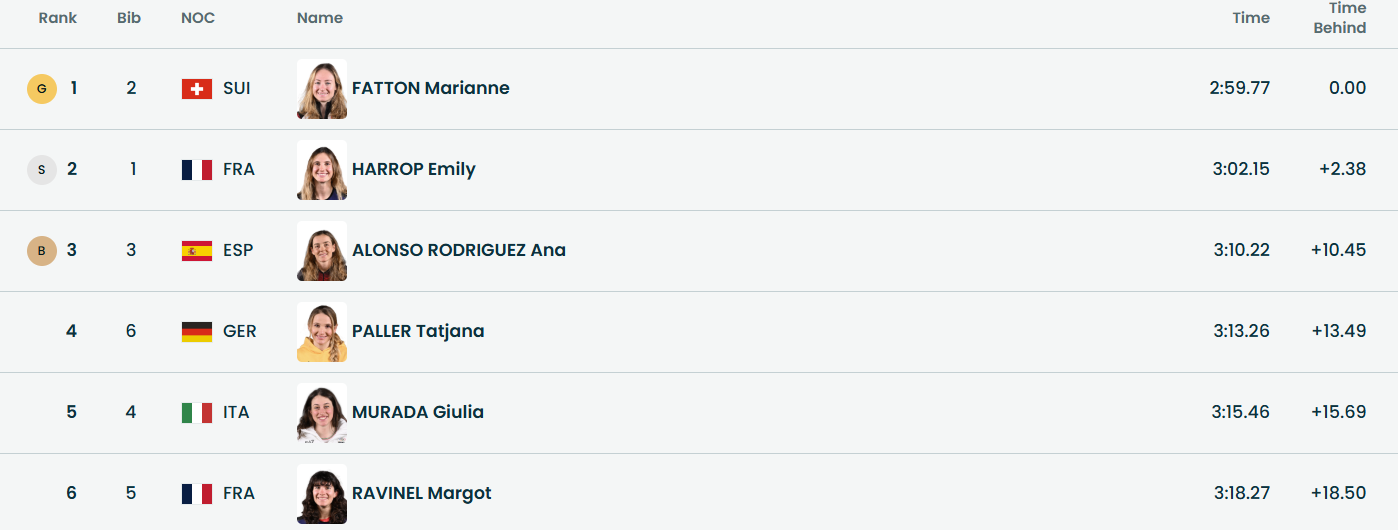Screen dimensions: 1398x530
Task: Open MURADA Giulia's athlete photo
Action: pyautogui.click(x=322, y=413)
